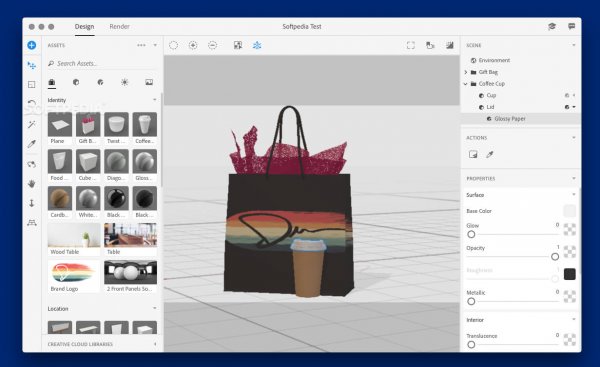Switch to the Render tab

pyautogui.click(x=119, y=26)
